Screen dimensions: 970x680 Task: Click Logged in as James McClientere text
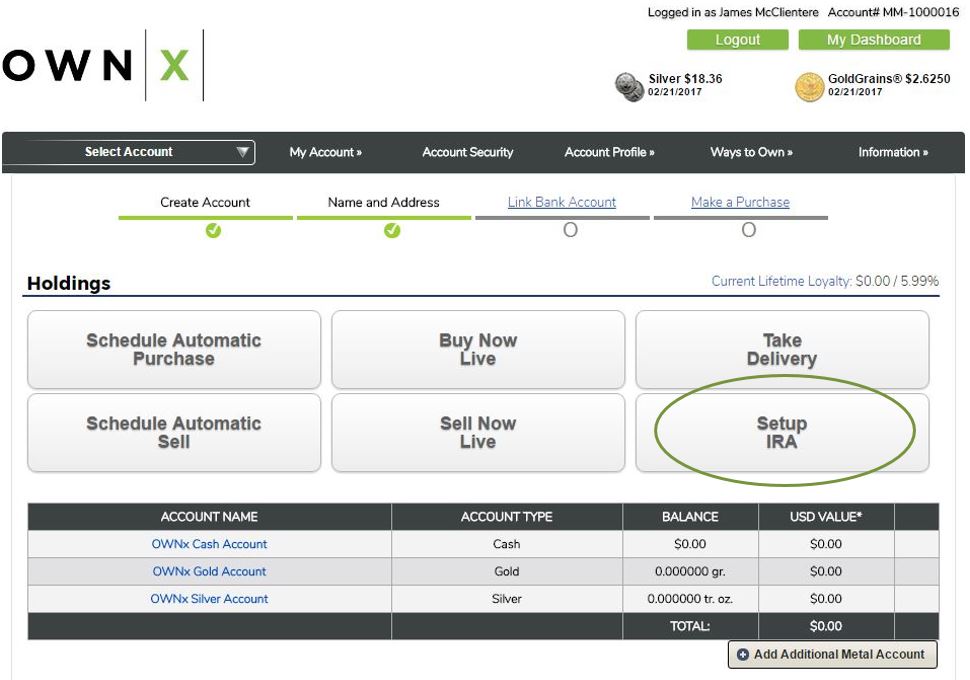(x=732, y=12)
